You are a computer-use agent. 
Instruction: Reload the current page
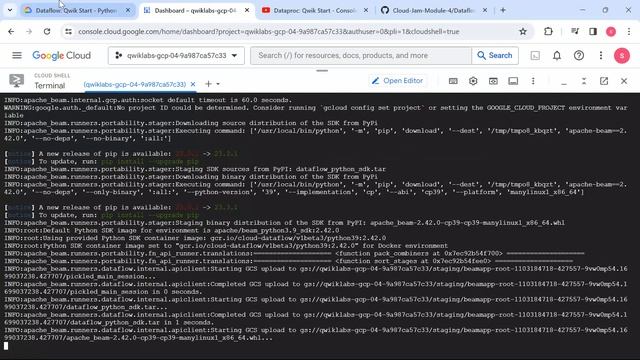pyautogui.click(x=47, y=31)
